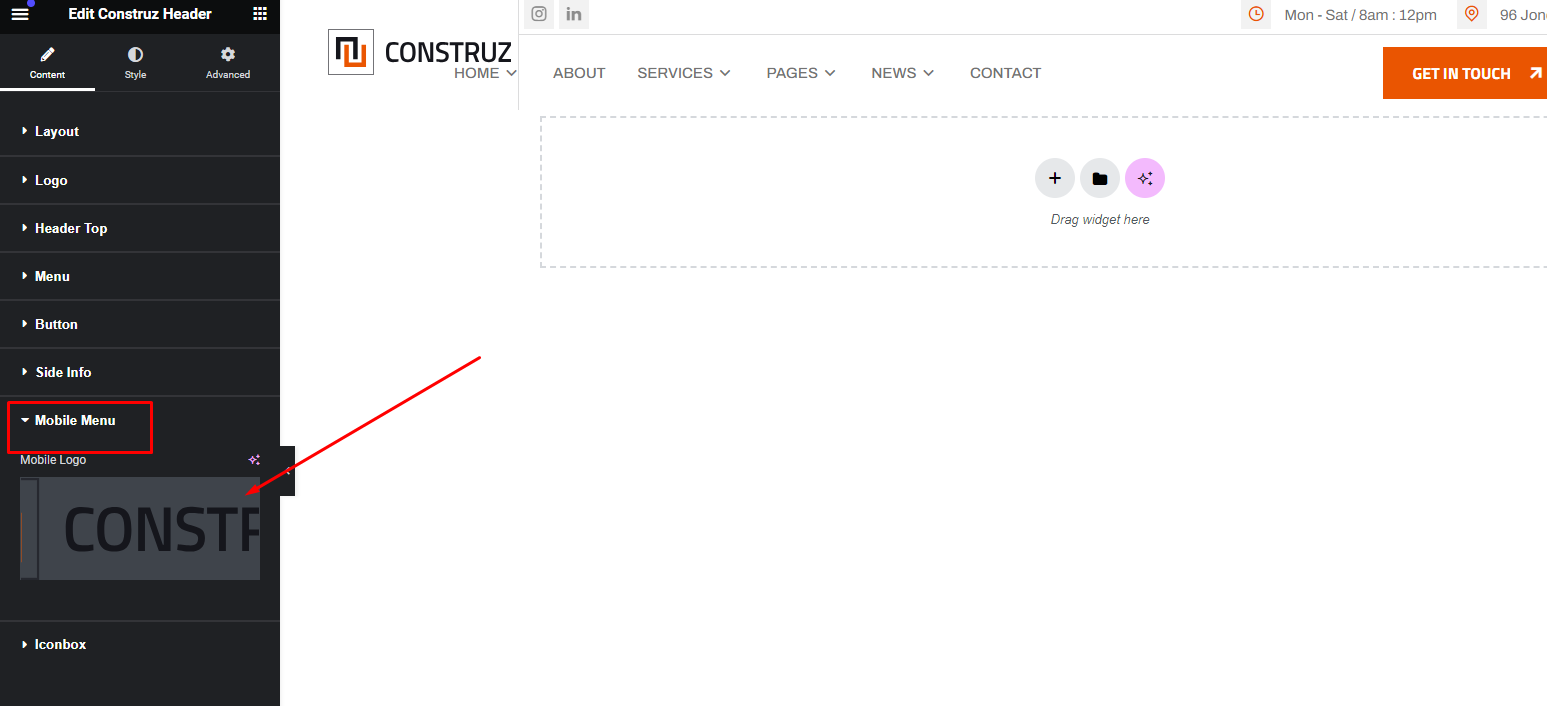This screenshot has height=706, width=1547.
Task: Open the Elementor hamburger menu
Action: coord(20,14)
